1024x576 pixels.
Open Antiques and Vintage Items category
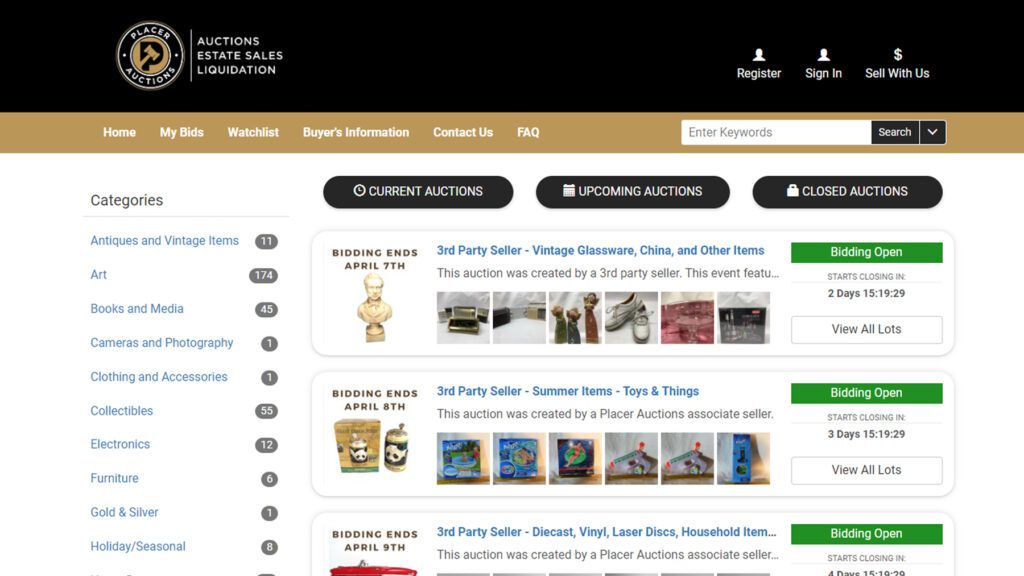[165, 240]
